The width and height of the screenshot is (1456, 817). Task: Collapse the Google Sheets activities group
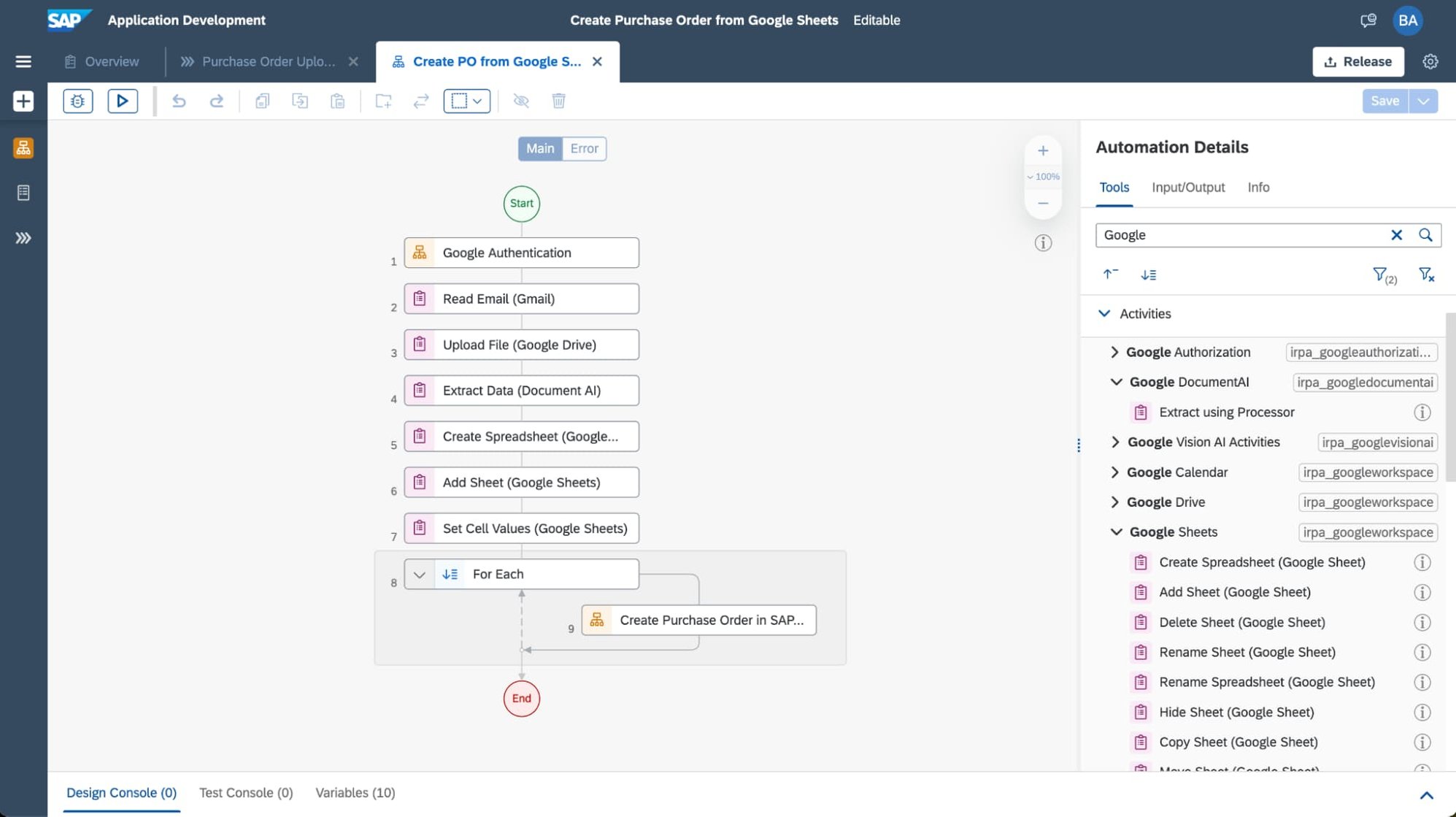pos(1116,532)
